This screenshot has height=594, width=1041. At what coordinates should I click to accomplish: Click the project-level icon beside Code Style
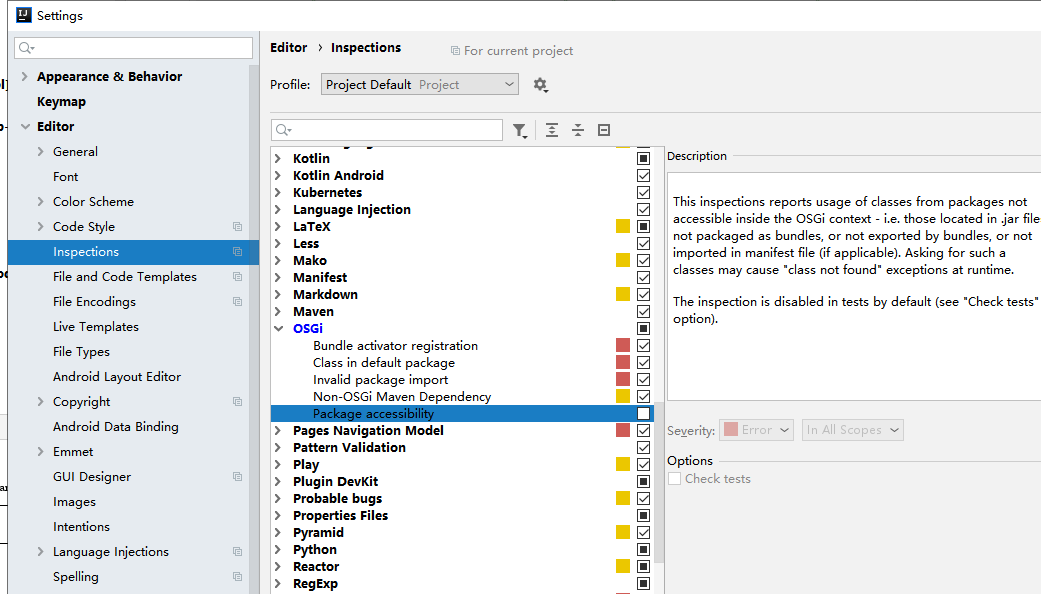click(x=238, y=227)
